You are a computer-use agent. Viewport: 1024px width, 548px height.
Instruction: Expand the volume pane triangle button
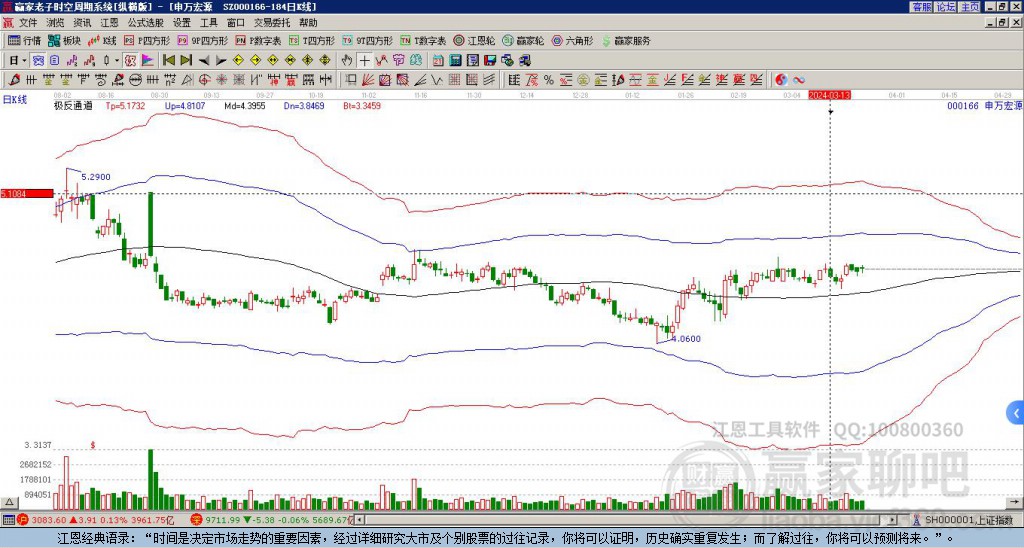point(9,502)
